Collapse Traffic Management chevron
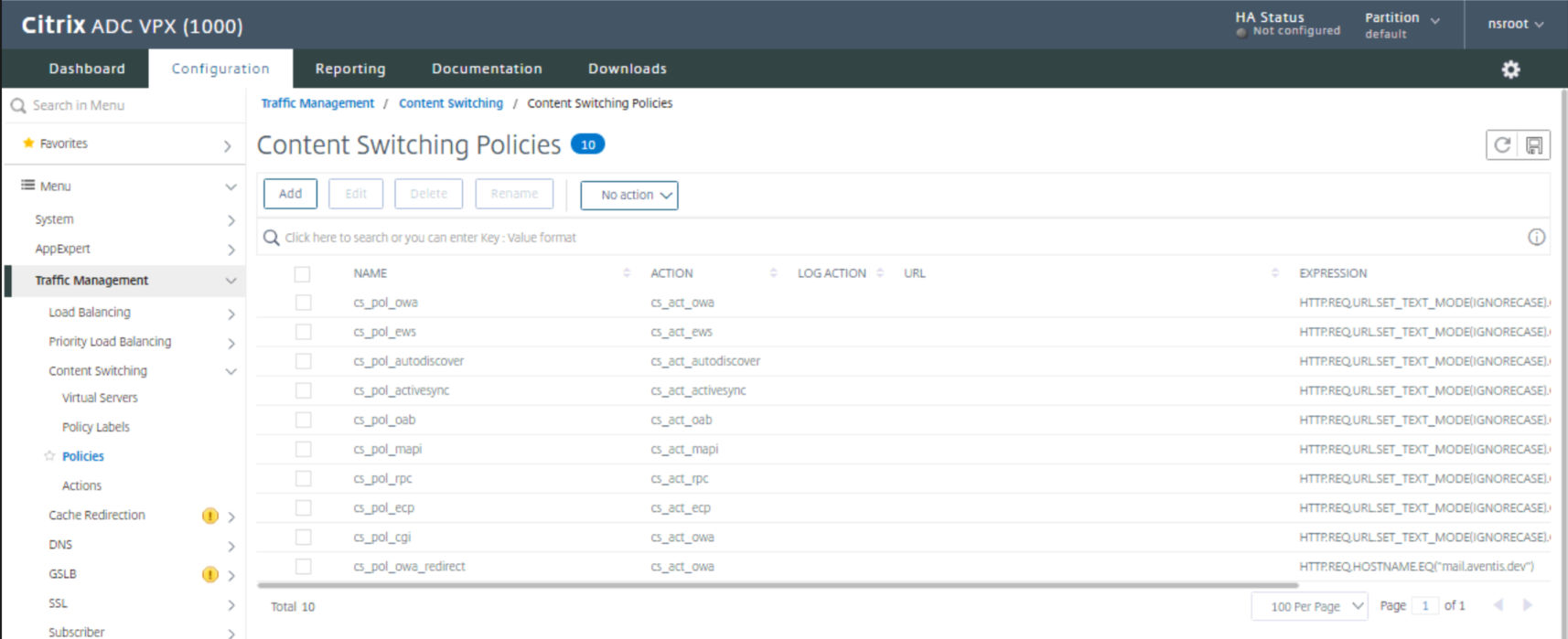 click(231, 281)
